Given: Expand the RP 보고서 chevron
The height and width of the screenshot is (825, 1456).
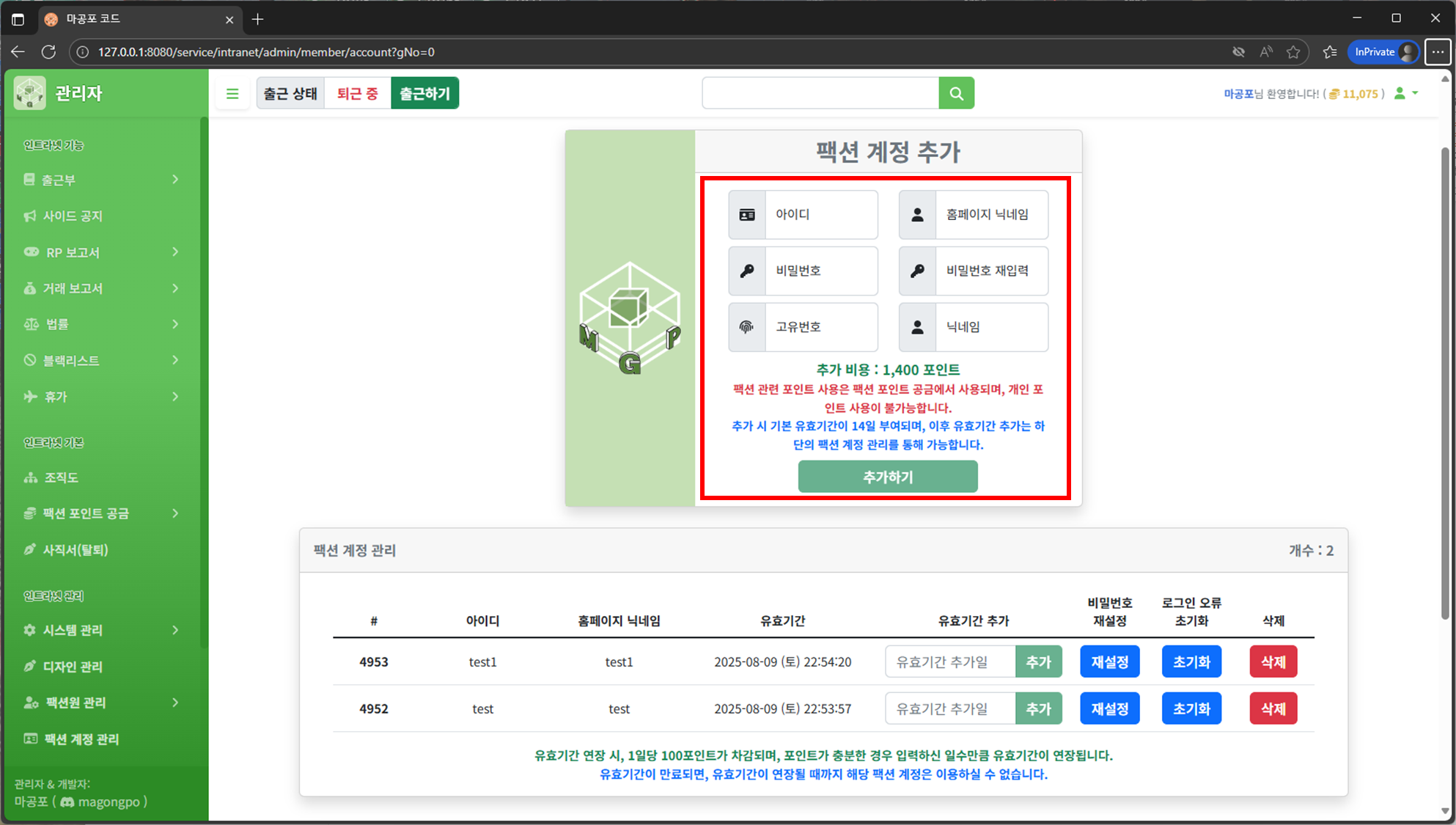Looking at the screenshot, I should pos(175,252).
